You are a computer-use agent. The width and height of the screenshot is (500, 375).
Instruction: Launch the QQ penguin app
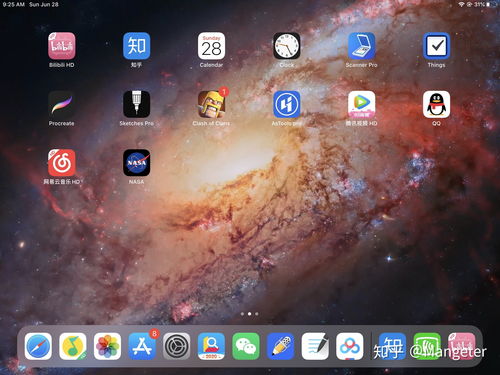pos(436,104)
